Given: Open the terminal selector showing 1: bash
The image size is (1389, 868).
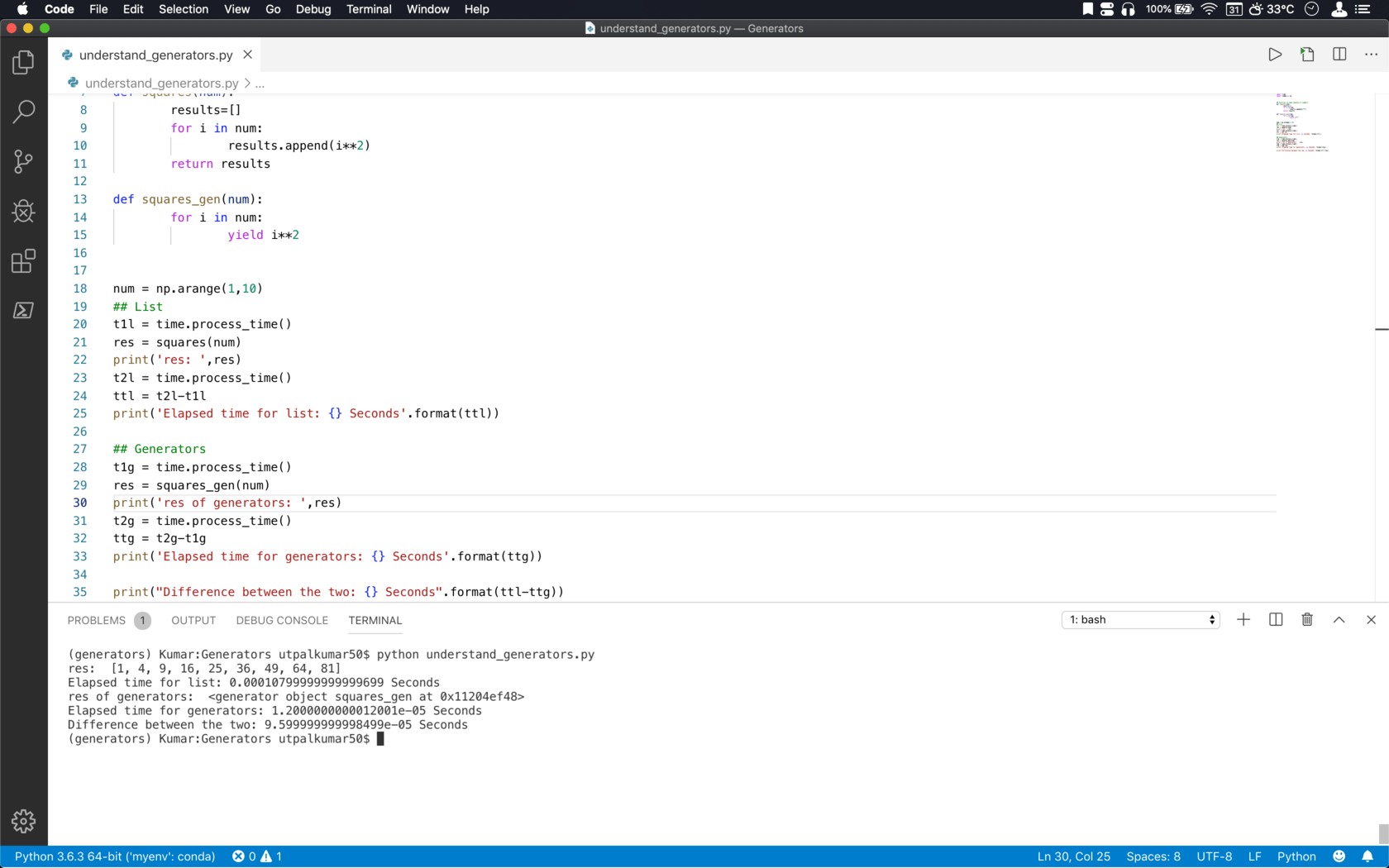Looking at the screenshot, I should point(1139,619).
